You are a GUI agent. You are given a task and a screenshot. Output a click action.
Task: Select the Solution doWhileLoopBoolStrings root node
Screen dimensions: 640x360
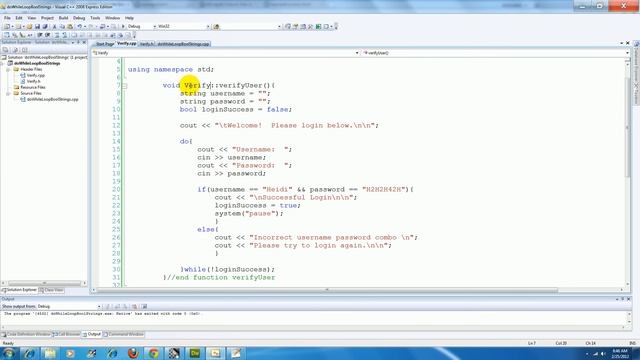point(45,58)
